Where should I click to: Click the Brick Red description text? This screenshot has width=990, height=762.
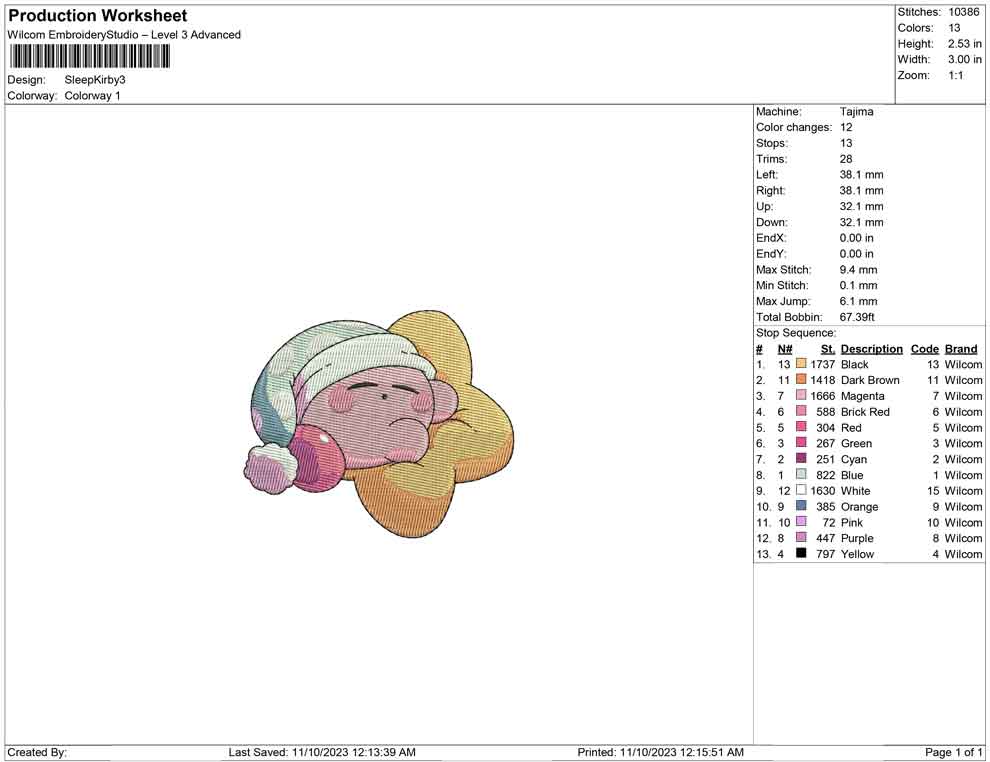(865, 412)
